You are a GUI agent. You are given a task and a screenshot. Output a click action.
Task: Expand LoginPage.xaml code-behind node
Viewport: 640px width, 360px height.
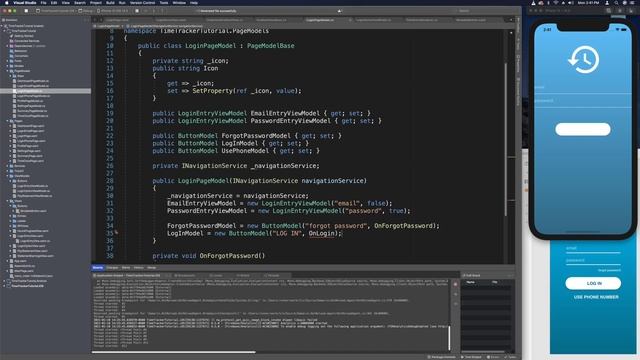click(10, 136)
